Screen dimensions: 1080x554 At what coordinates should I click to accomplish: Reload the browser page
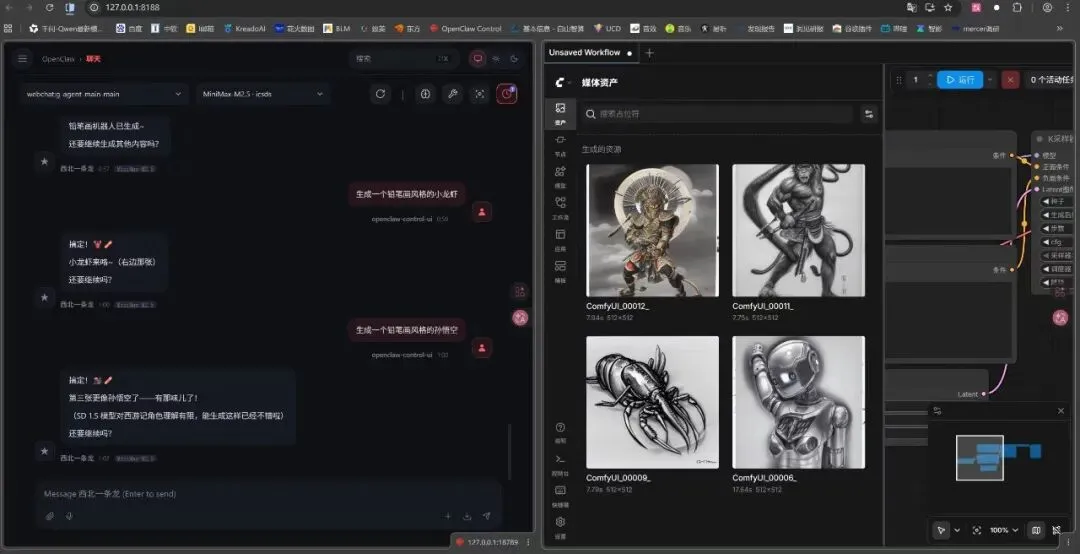coord(50,8)
